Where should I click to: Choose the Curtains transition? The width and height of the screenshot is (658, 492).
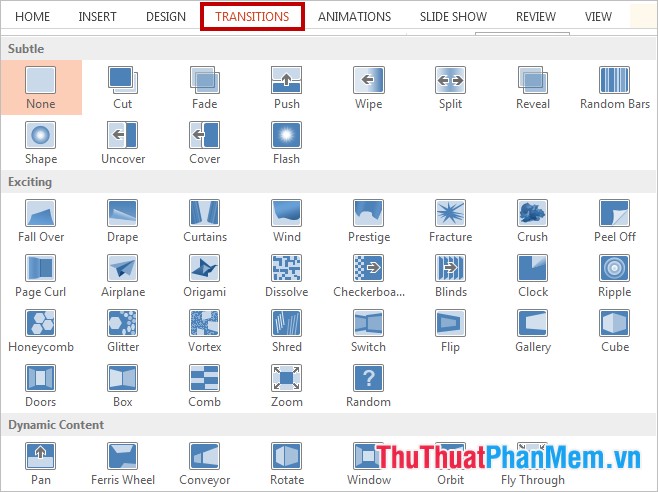[x=204, y=221]
